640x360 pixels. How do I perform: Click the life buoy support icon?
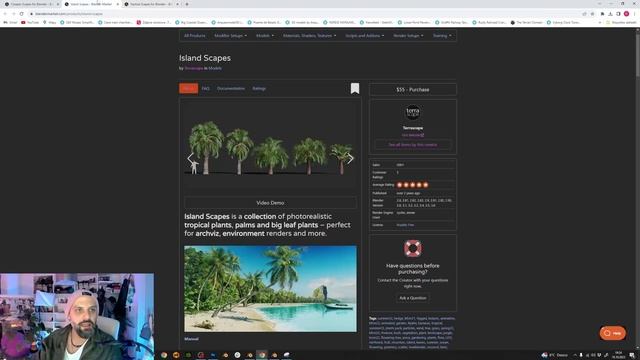413,248
